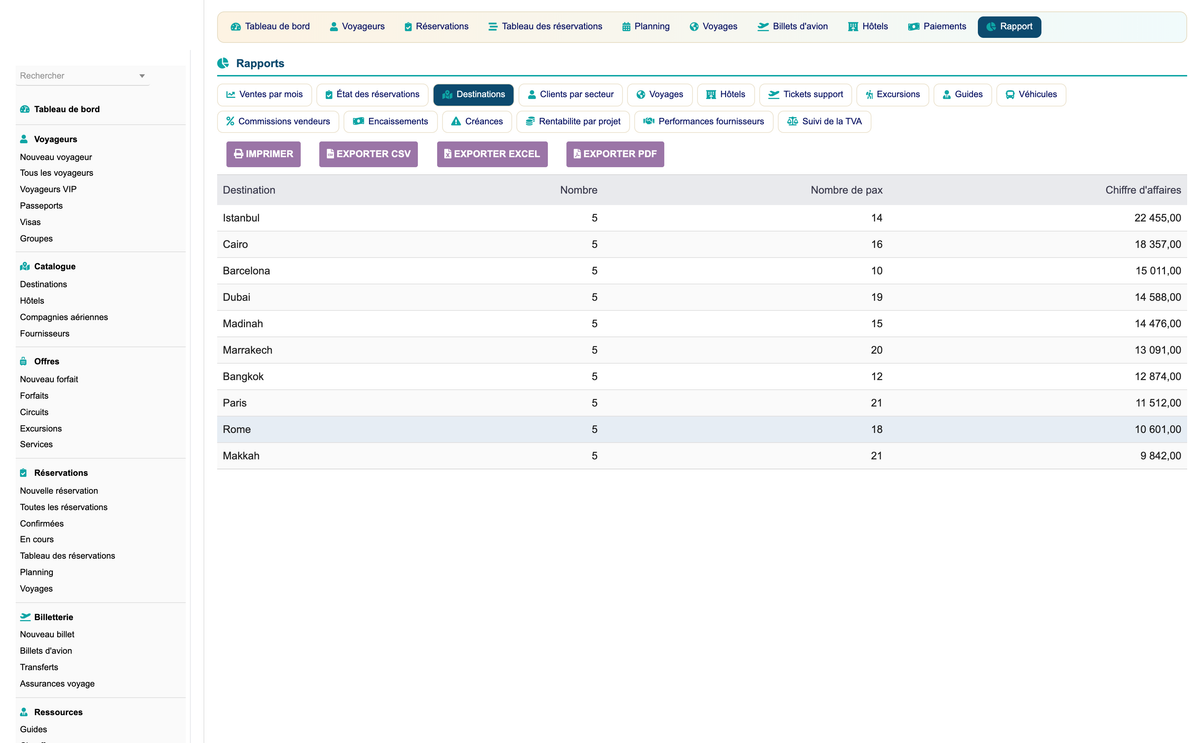Open Confirmées sidebar link
The width and height of the screenshot is (1200, 743).
pos(42,523)
